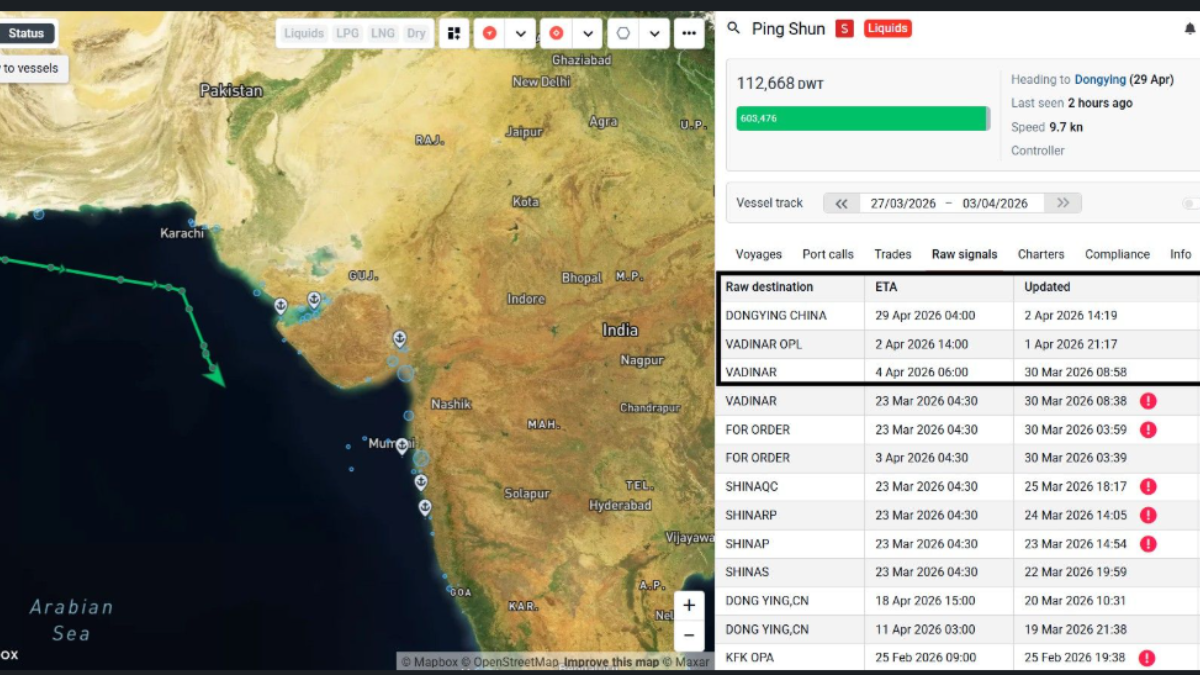Zoom in the map with plus button

click(x=689, y=606)
